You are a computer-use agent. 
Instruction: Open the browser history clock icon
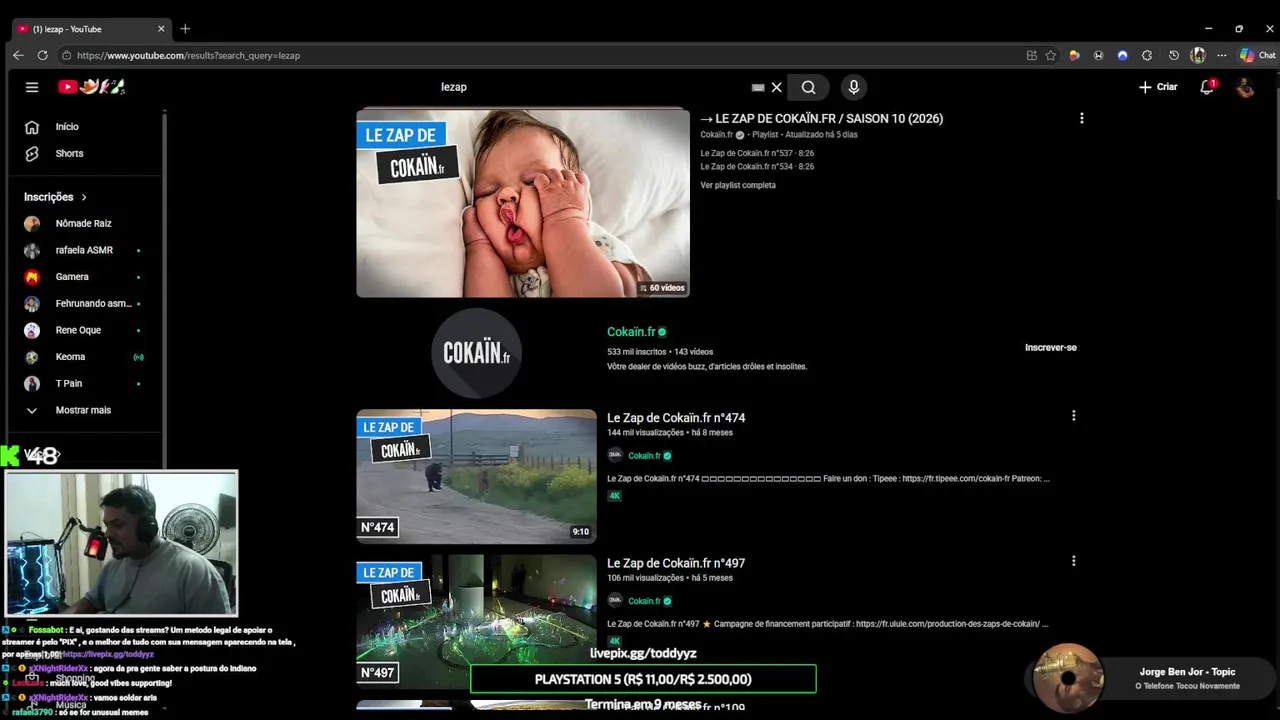(x=1174, y=55)
